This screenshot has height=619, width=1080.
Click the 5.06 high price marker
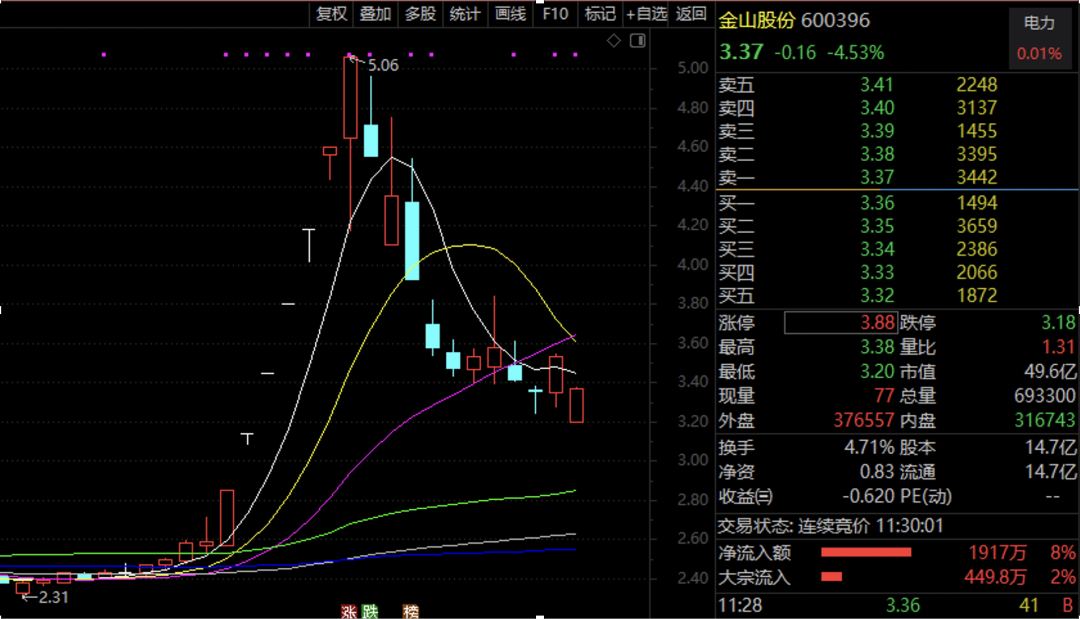coord(382,65)
